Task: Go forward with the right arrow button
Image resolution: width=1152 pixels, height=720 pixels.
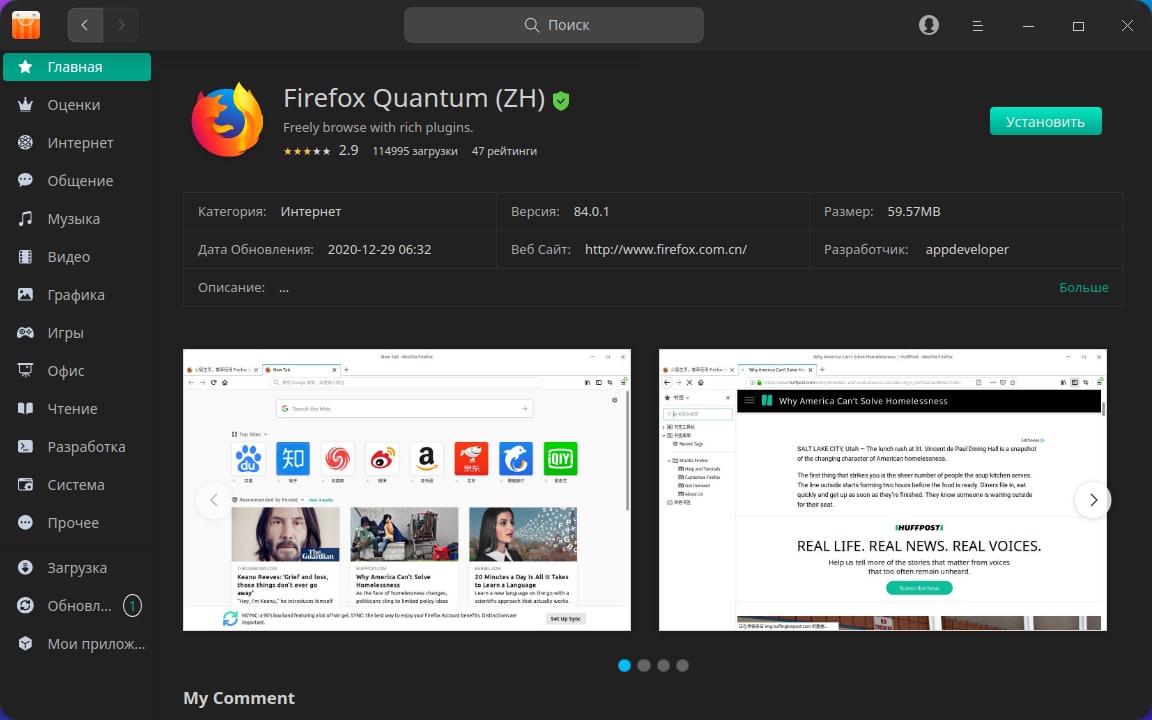Action: (120, 25)
